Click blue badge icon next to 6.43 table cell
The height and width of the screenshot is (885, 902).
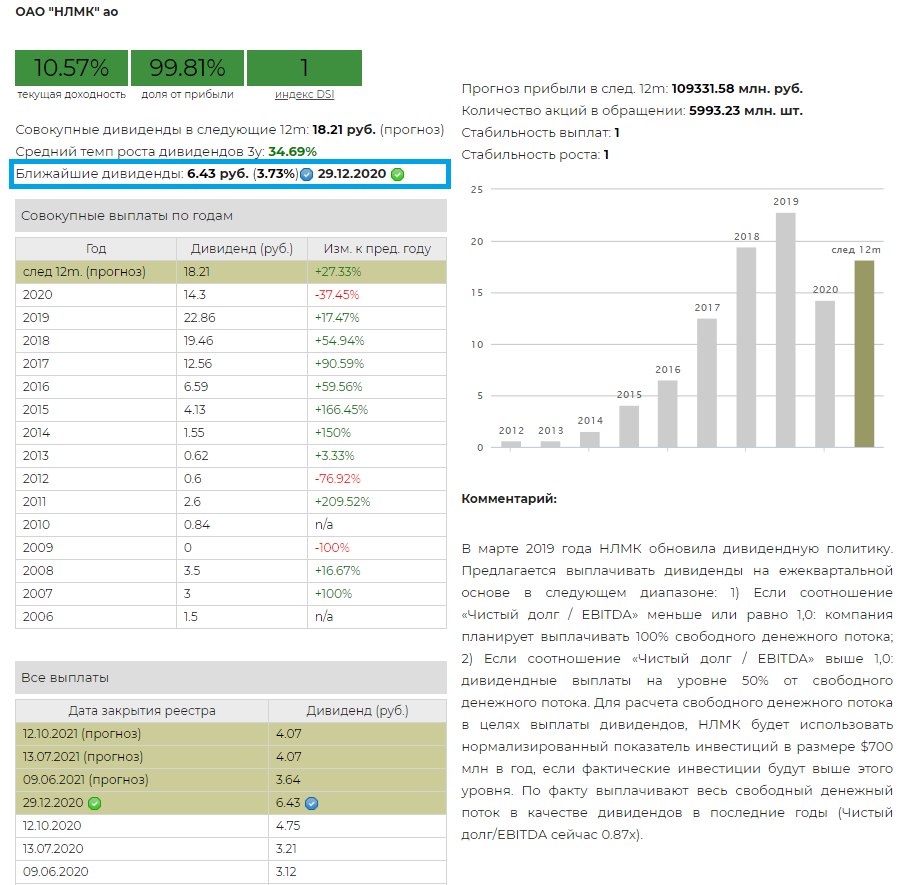pyautogui.click(x=311, y=803)
